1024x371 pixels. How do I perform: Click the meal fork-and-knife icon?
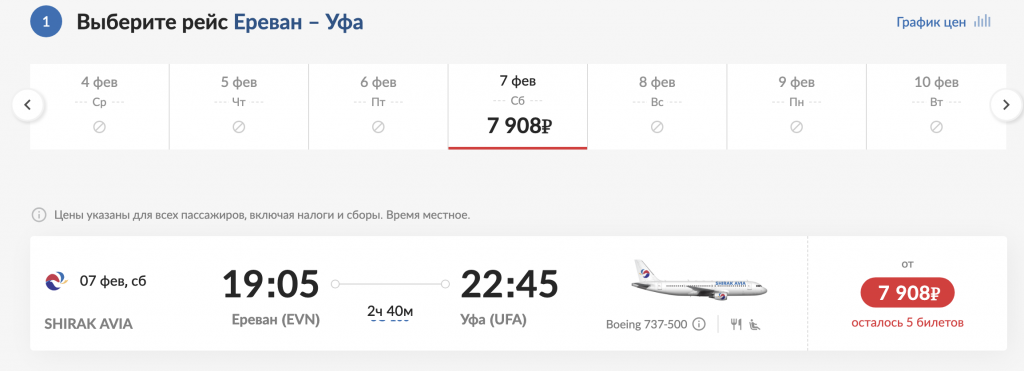pyautogui.click(x=737, y=324)
